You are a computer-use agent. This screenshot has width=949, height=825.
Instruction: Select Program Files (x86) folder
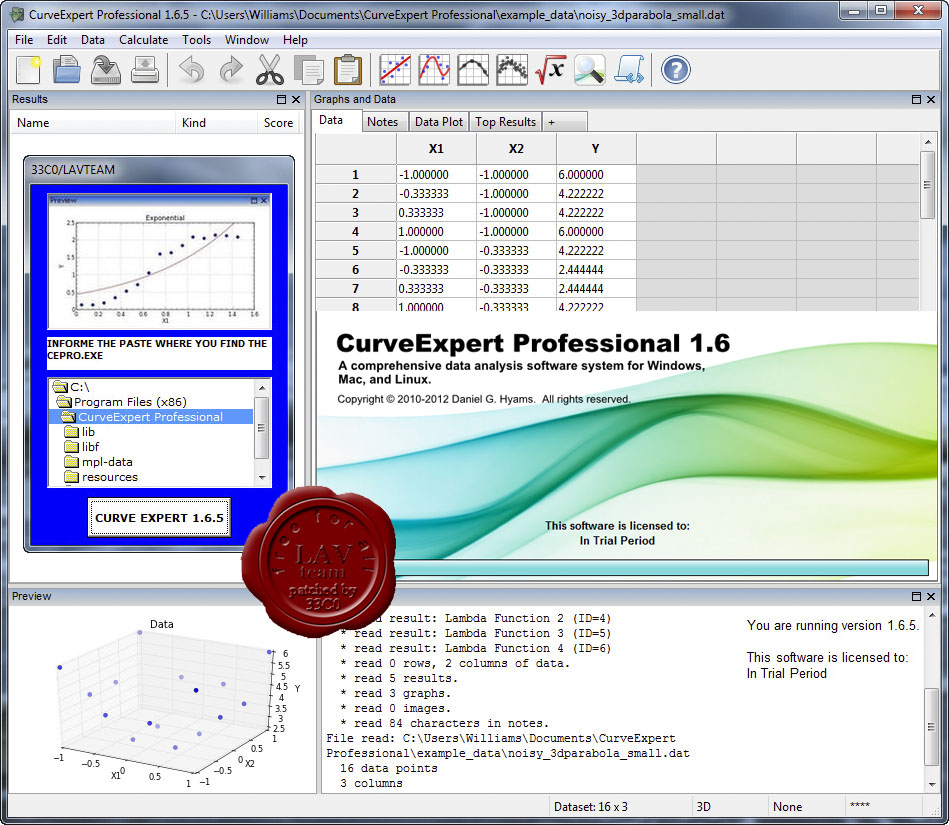122,402
